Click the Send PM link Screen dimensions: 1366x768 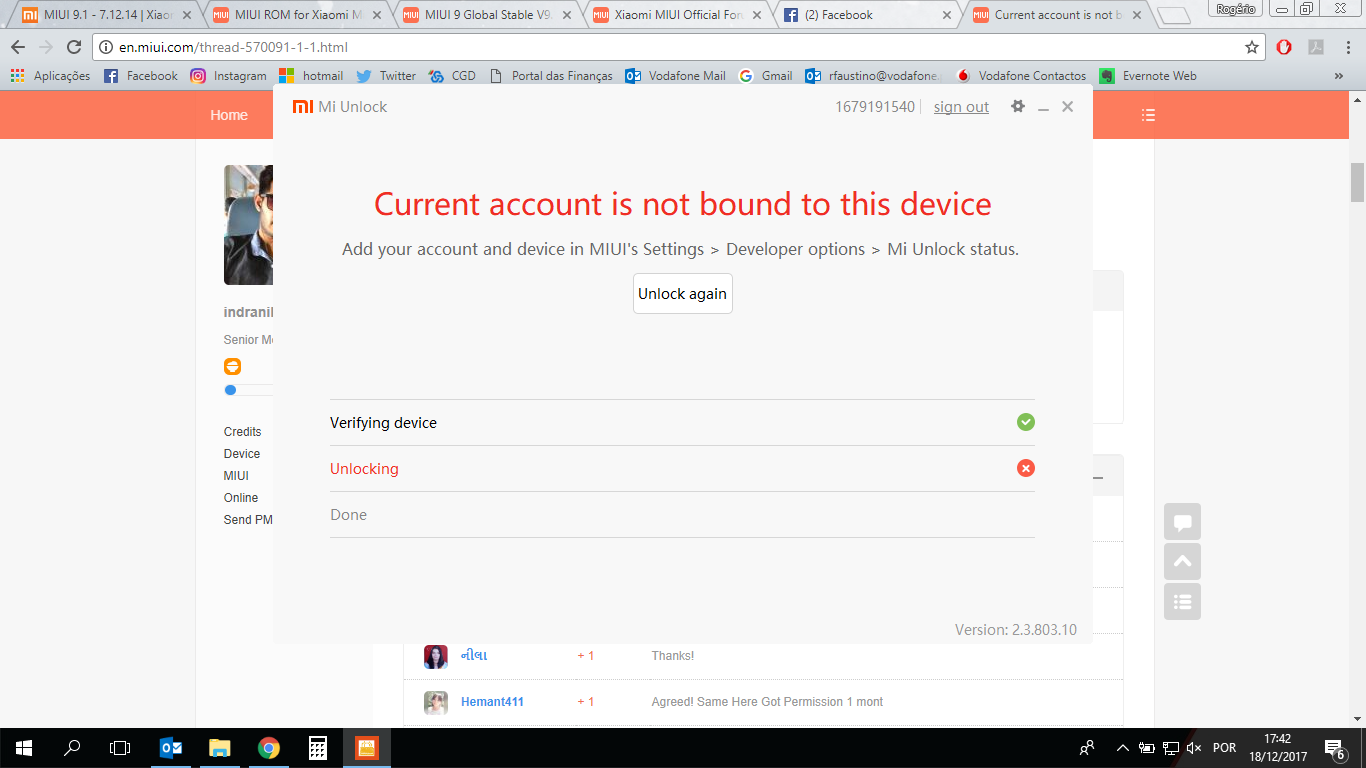coord(248,520)
